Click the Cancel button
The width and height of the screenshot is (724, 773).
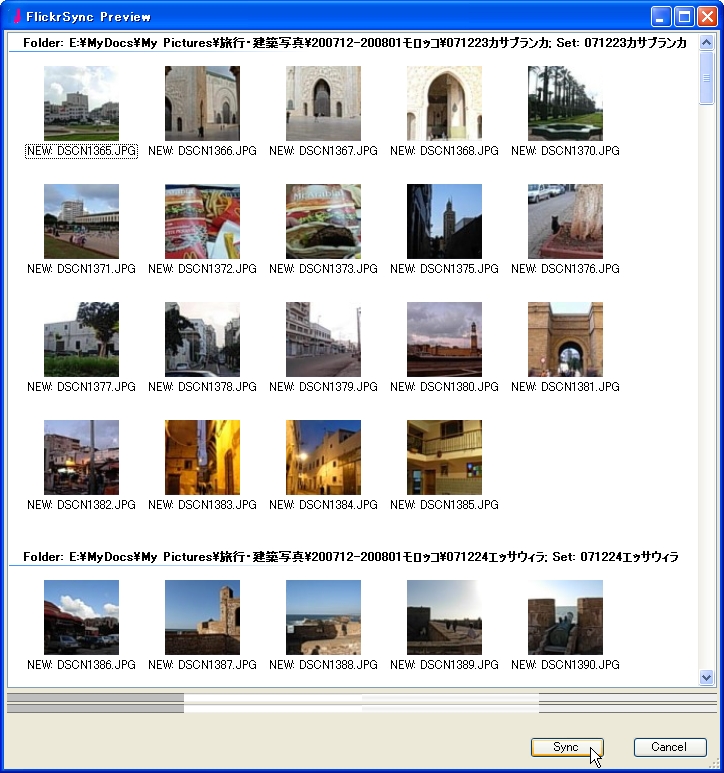pyautogui.click(x=670, y=747)
